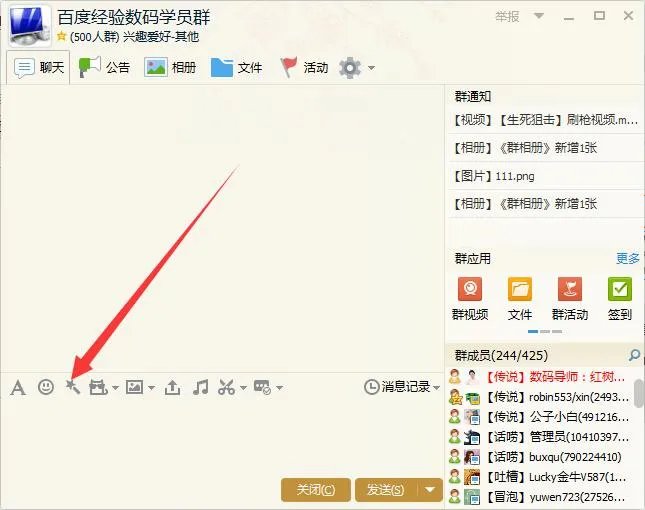Click the blue page indicator dot under 群应用
Screen dimensions: 645x510
(533, 332)
